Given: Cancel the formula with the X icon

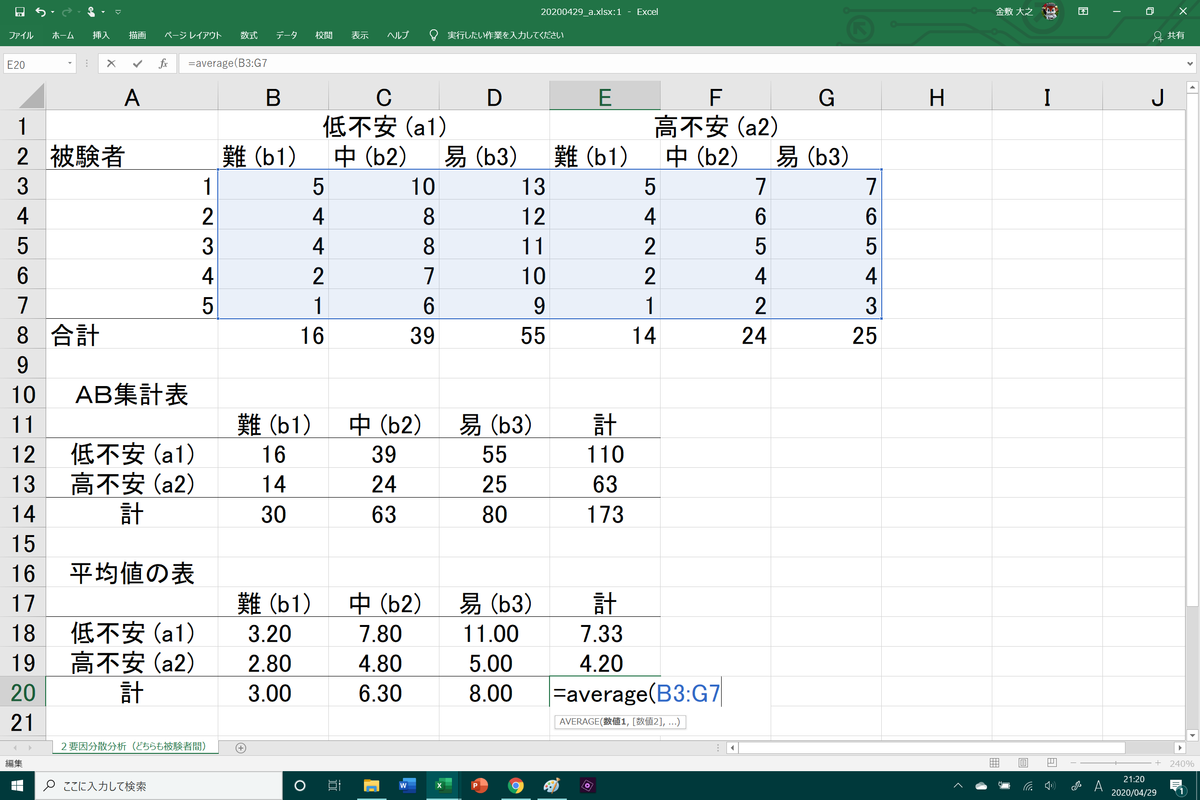Looking at the screenshot, I should pyautogui.click(x=111, y=61).
